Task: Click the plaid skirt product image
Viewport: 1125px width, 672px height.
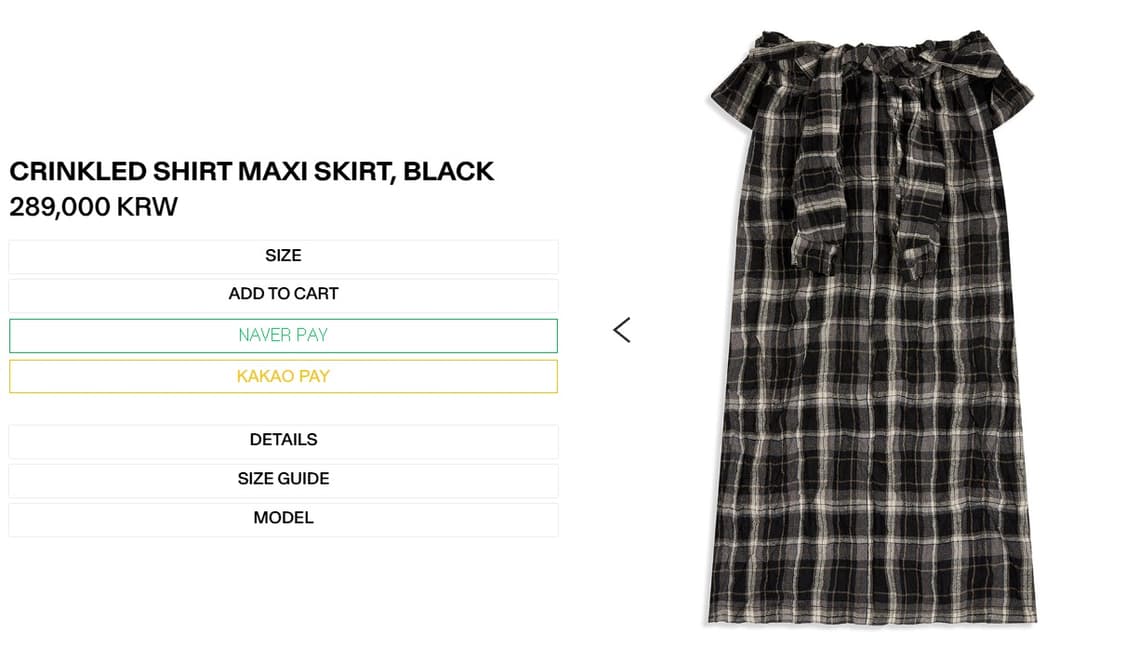Action: coord(870,400)
